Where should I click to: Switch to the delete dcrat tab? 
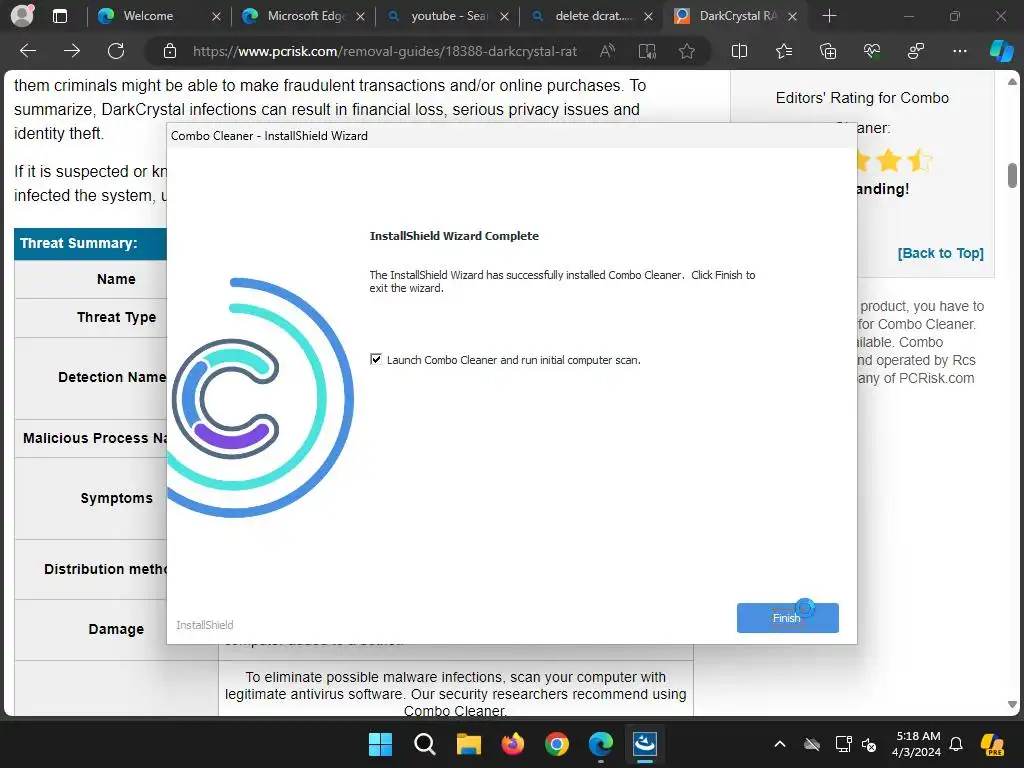(x=593, y=16)
